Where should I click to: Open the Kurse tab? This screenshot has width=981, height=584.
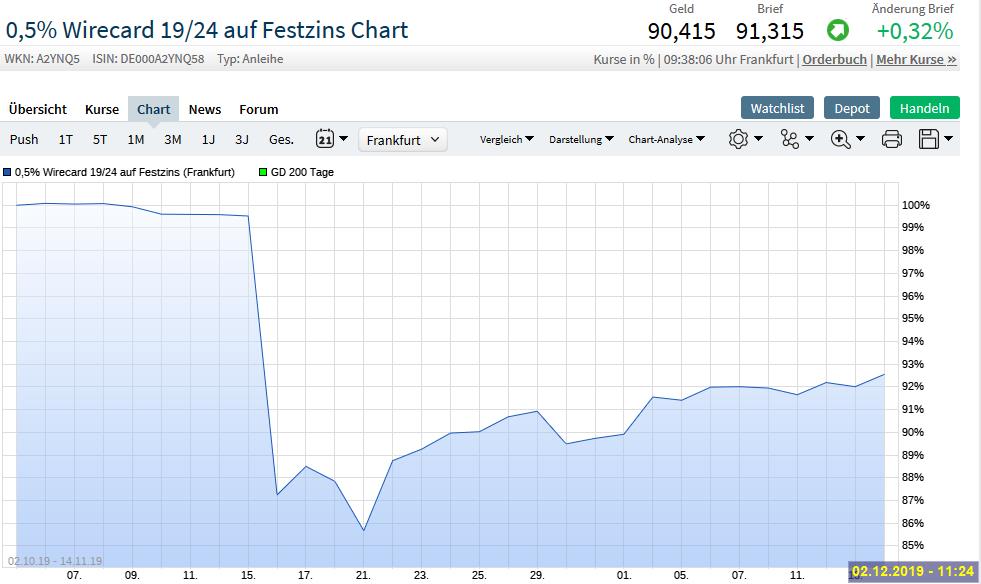click(x=102, y=109)
